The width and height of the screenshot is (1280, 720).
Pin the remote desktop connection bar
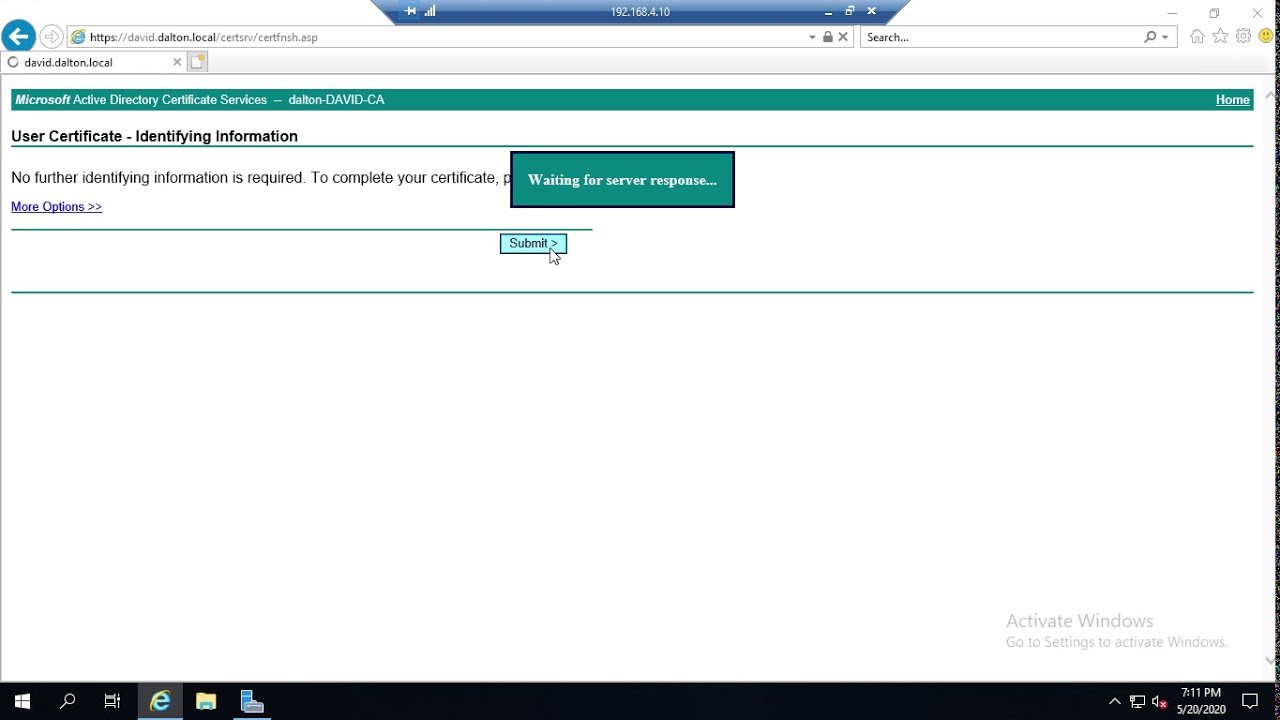410,11
